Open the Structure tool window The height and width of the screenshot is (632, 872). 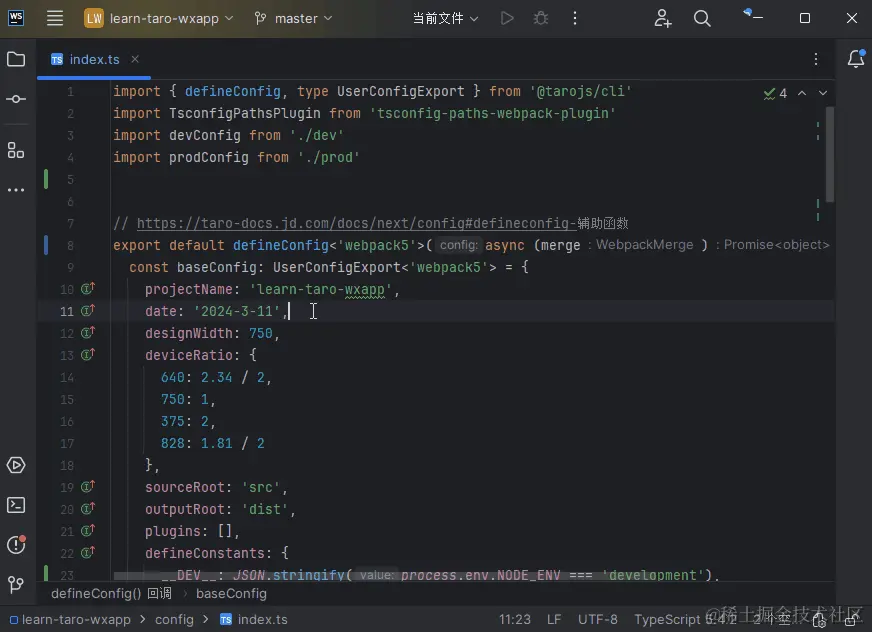click(16, 150)
